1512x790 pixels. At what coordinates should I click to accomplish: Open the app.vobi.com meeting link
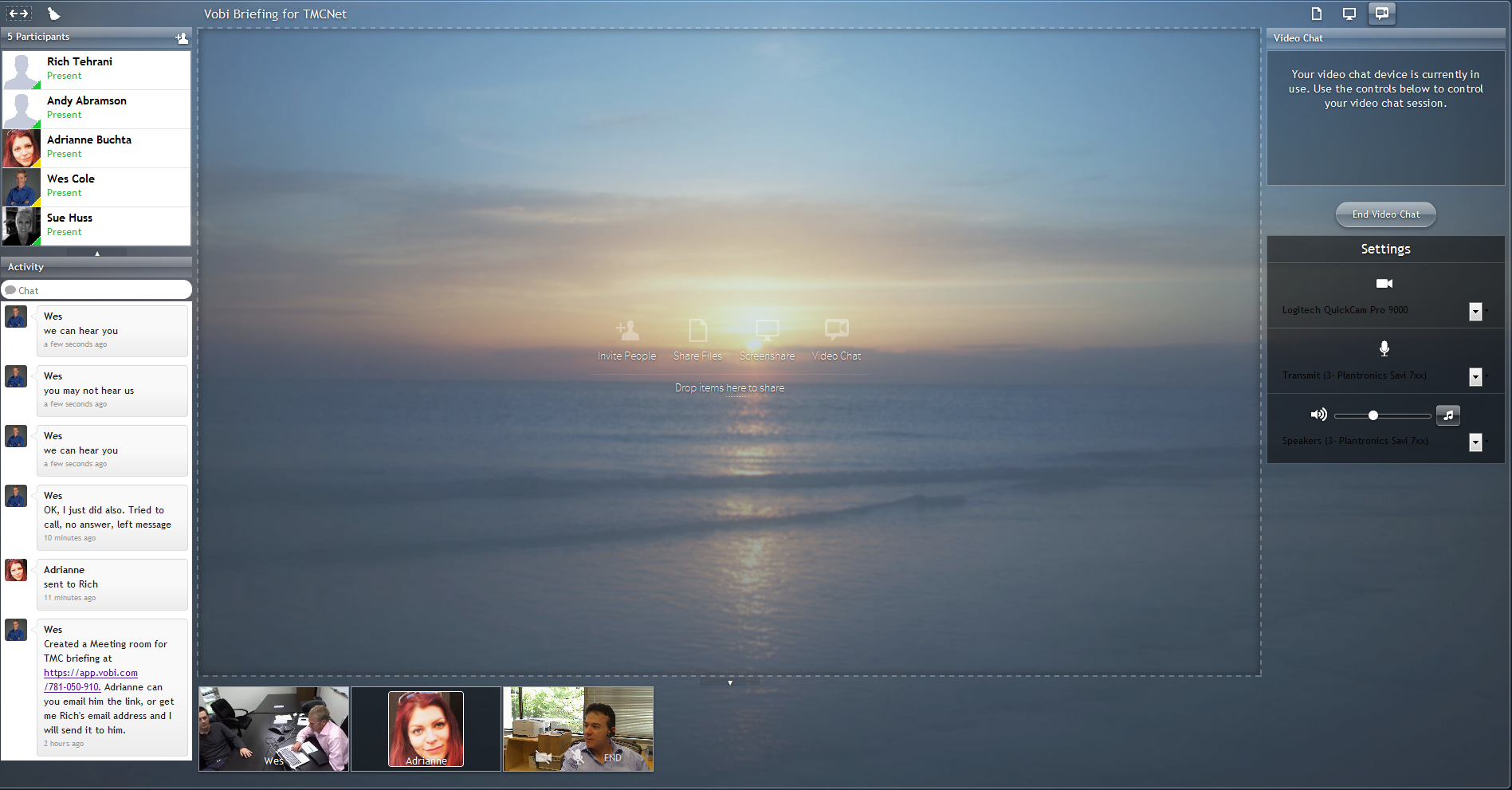(x=91, y=673)
